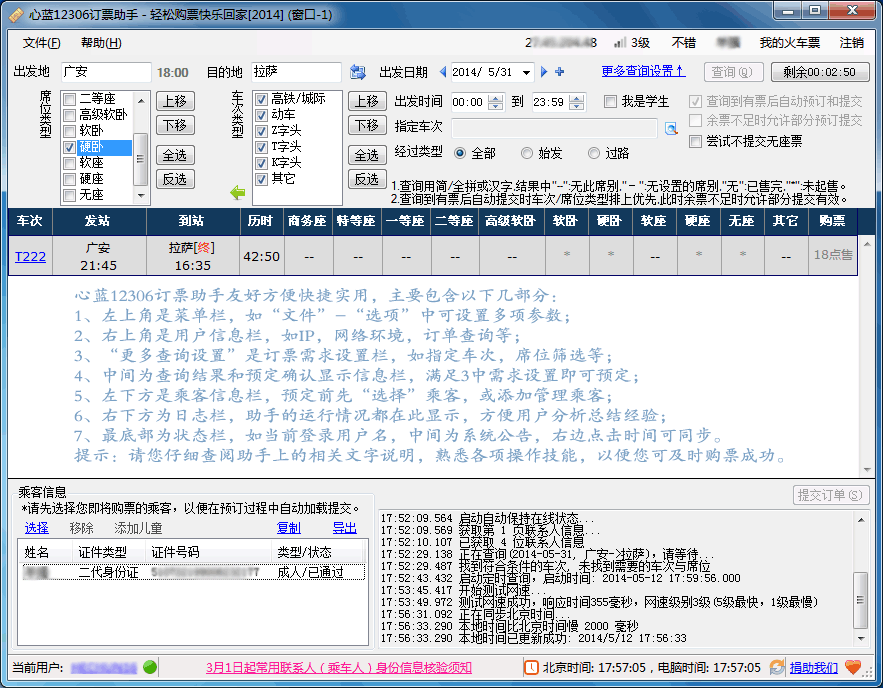Click the results area scrollbar

pos(867,357)
